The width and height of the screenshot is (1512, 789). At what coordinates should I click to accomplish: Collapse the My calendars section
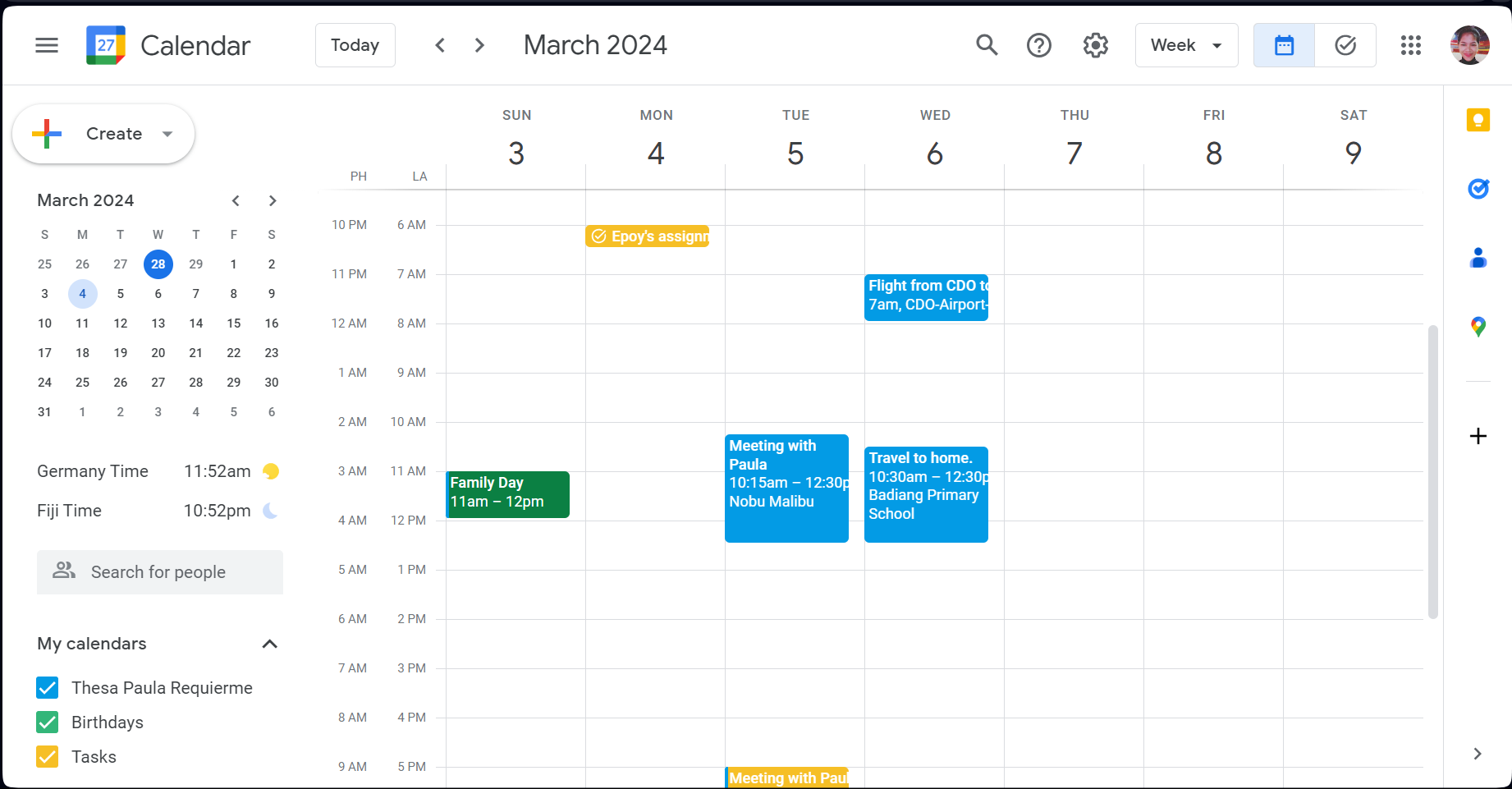269,644
